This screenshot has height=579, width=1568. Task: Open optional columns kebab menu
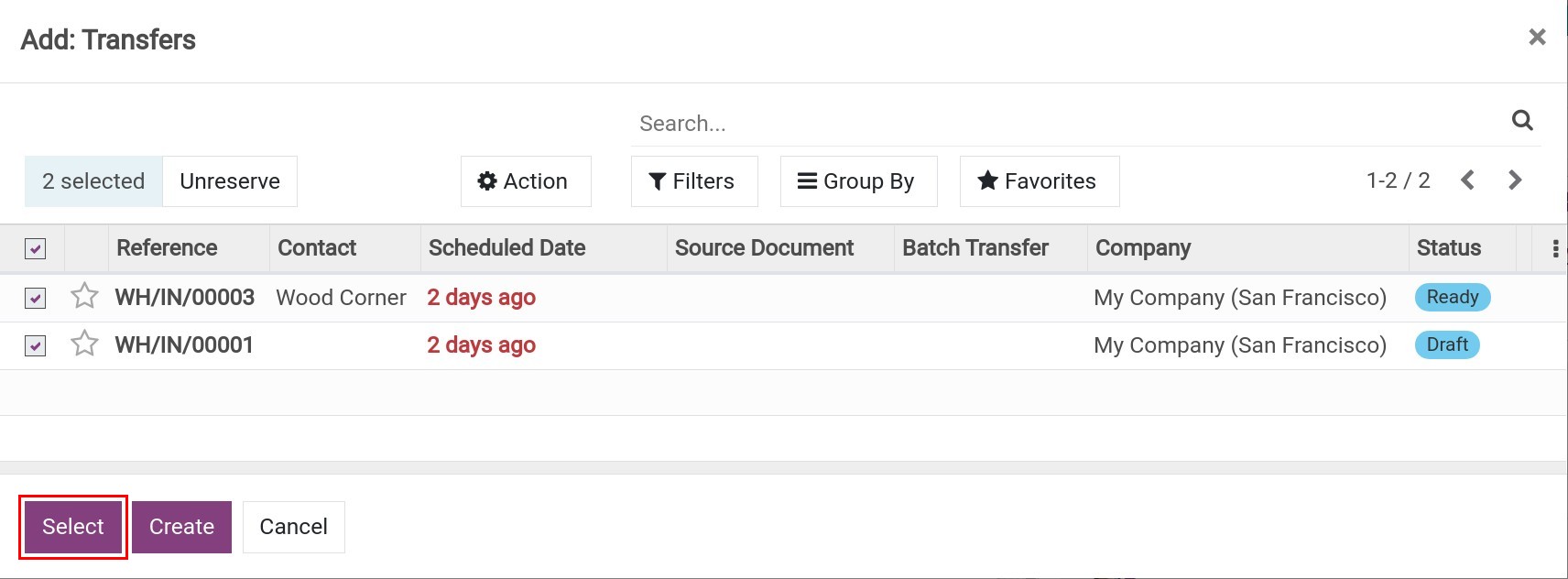coord(1554,249)
